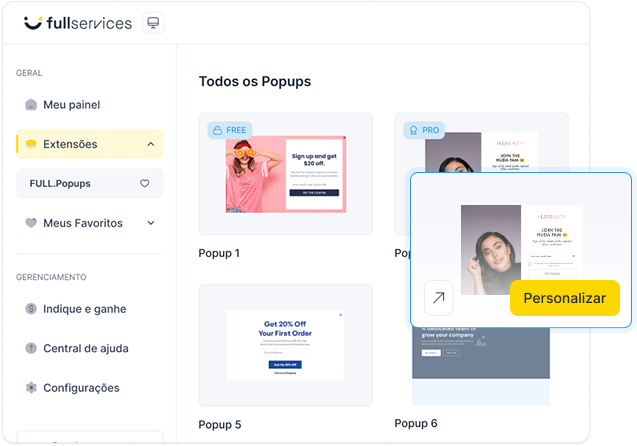Click the fullservices logo
Viewport: 637px width, 446px height.
pyautogui.click(x=76, y=22)
